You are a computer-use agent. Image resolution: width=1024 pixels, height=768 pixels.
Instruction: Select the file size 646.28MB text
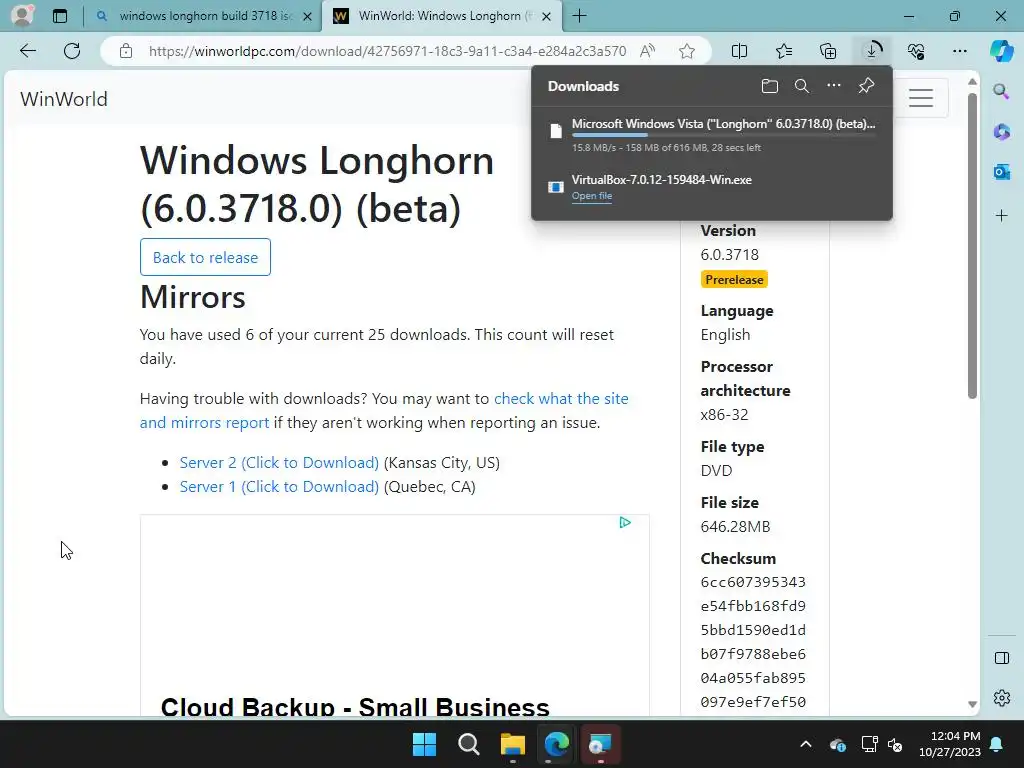point(735,526)
